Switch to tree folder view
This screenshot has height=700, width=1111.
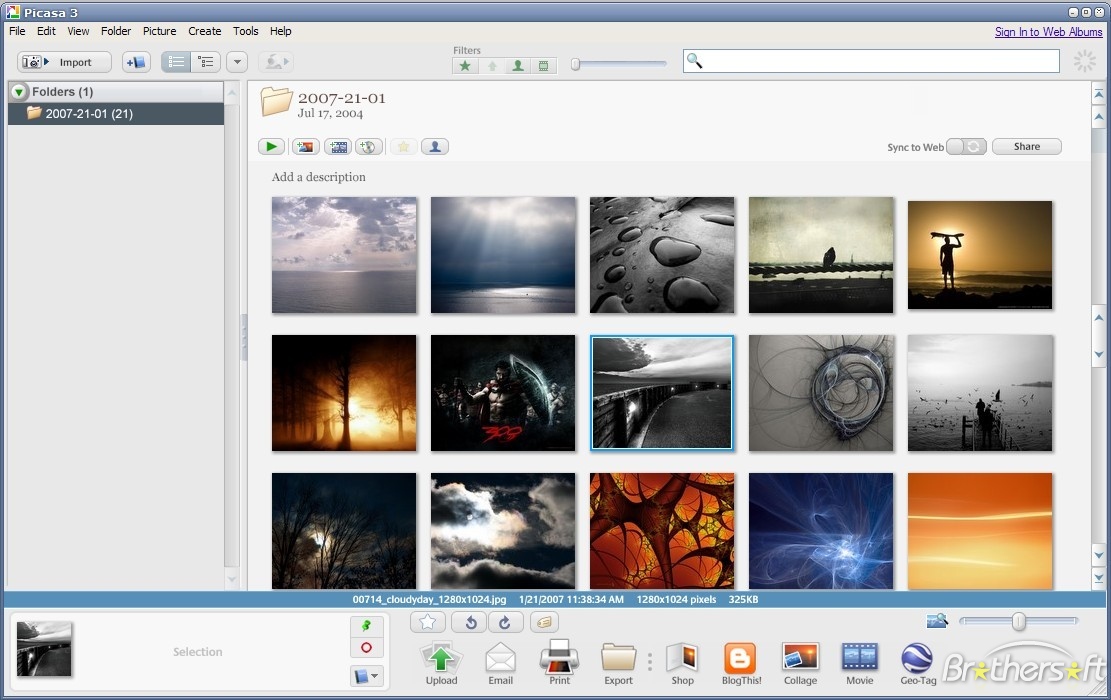(205, 62)
